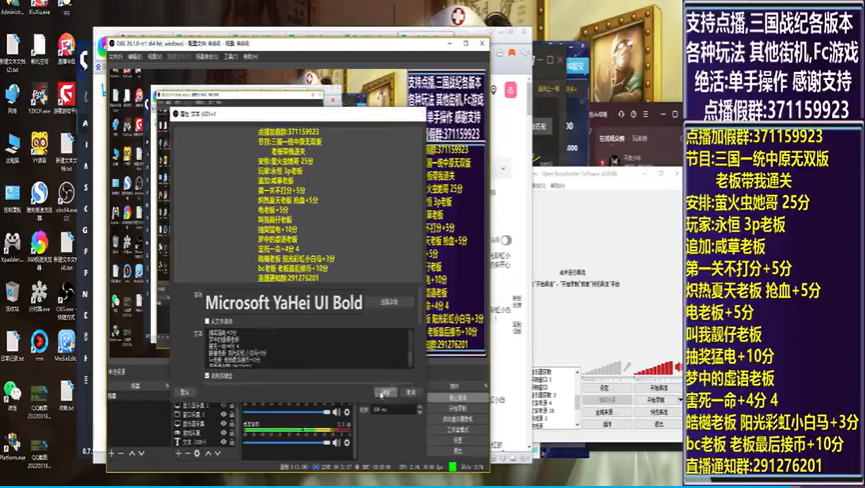Open Xpadder desktop icon
The width and height of the screenshot is (865, 488).
pyautogui.click(x=12, y=247)
